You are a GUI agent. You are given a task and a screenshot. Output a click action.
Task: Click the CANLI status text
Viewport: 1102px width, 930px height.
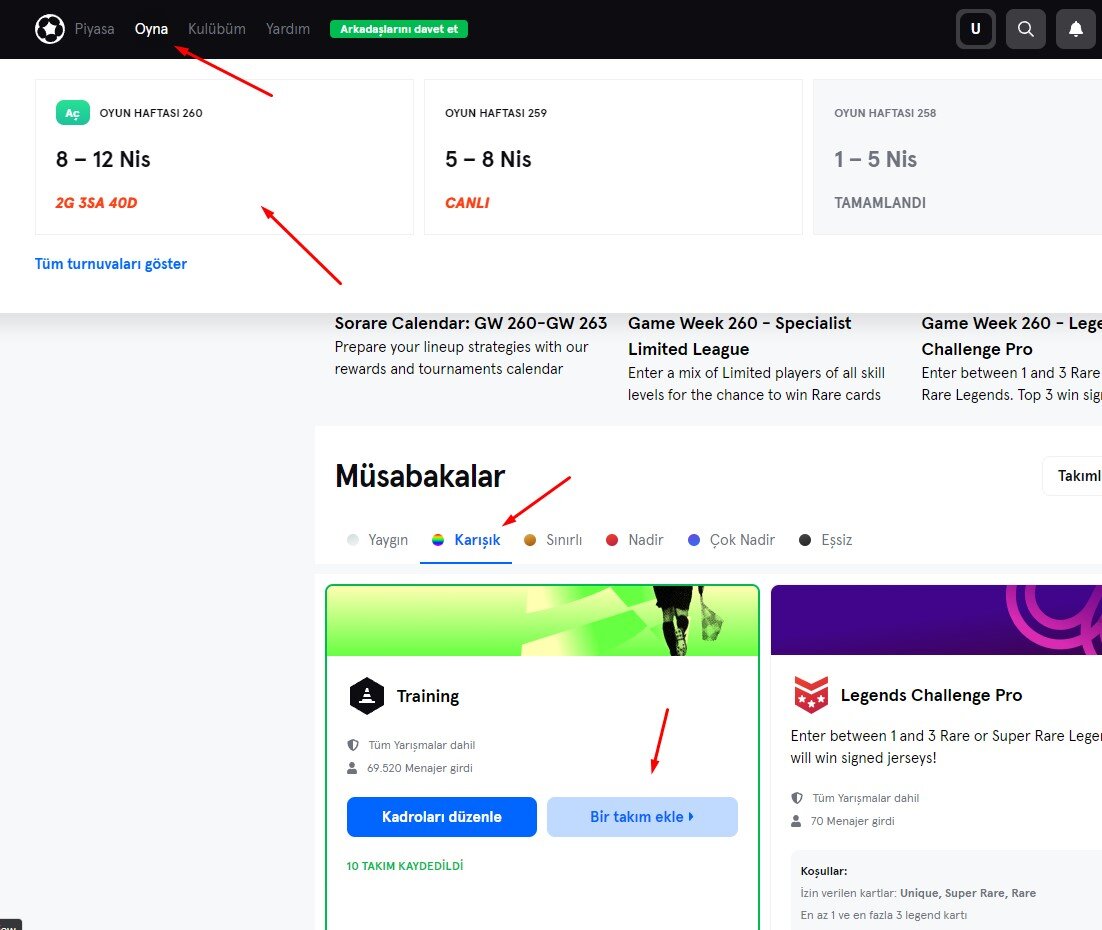[467, 203]
